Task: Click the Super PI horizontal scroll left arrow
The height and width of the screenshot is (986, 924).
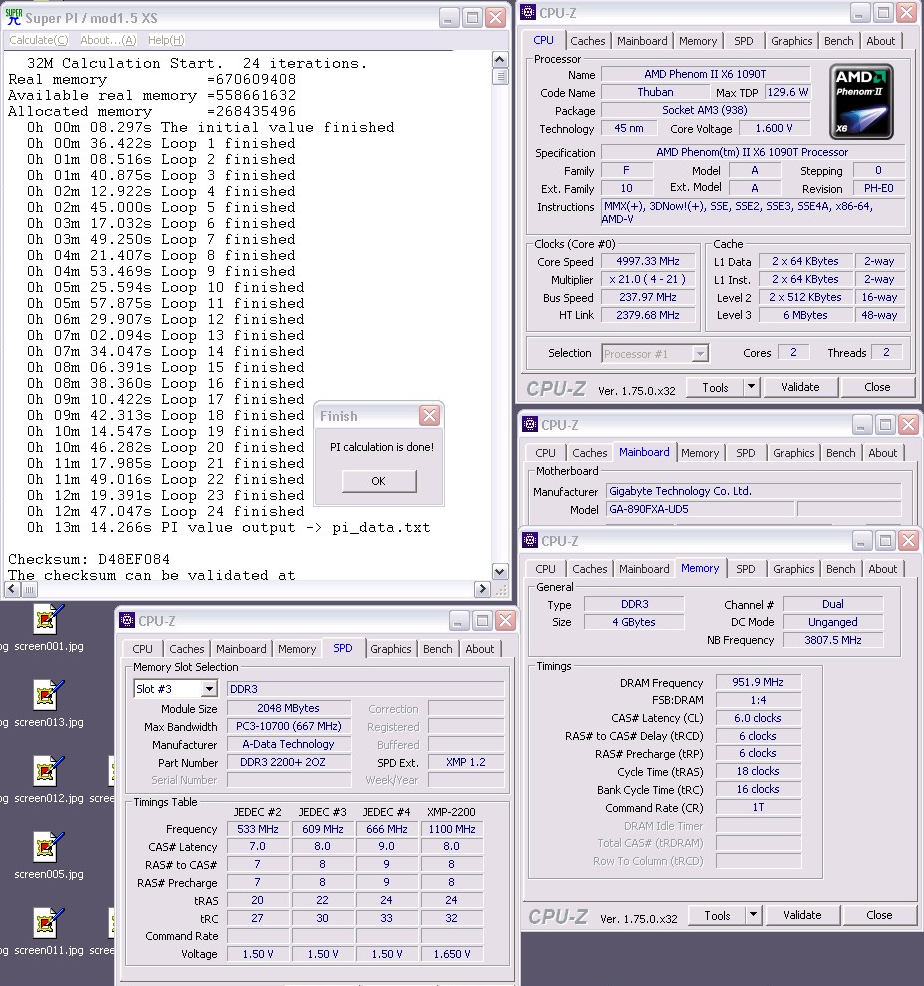Action: click(12, 589)
